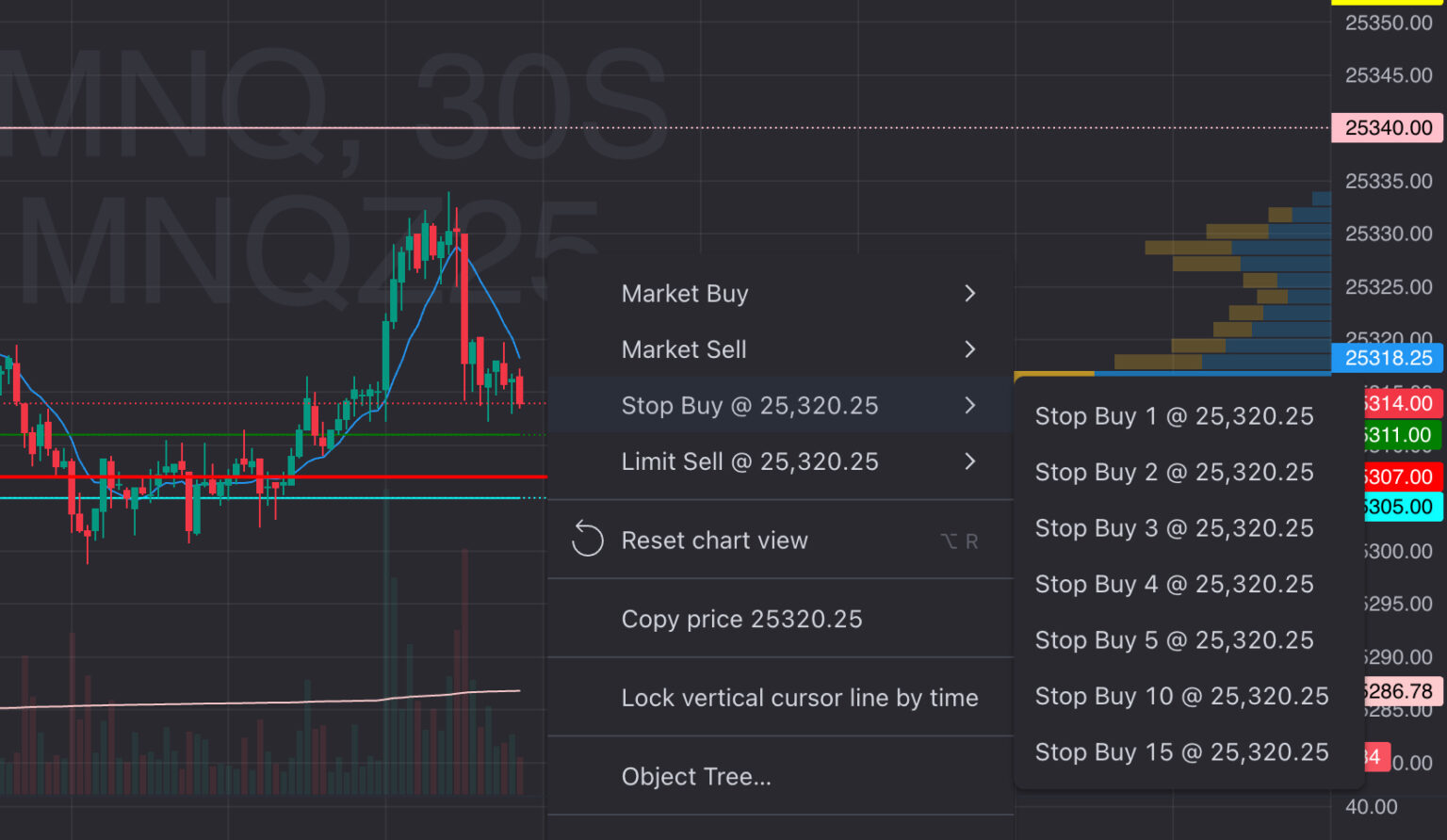The width and height of the screenshot is (1447, 840).
Task: Choose Limit Sell @ 25,320.25 entry
Action: click(750, 461)
